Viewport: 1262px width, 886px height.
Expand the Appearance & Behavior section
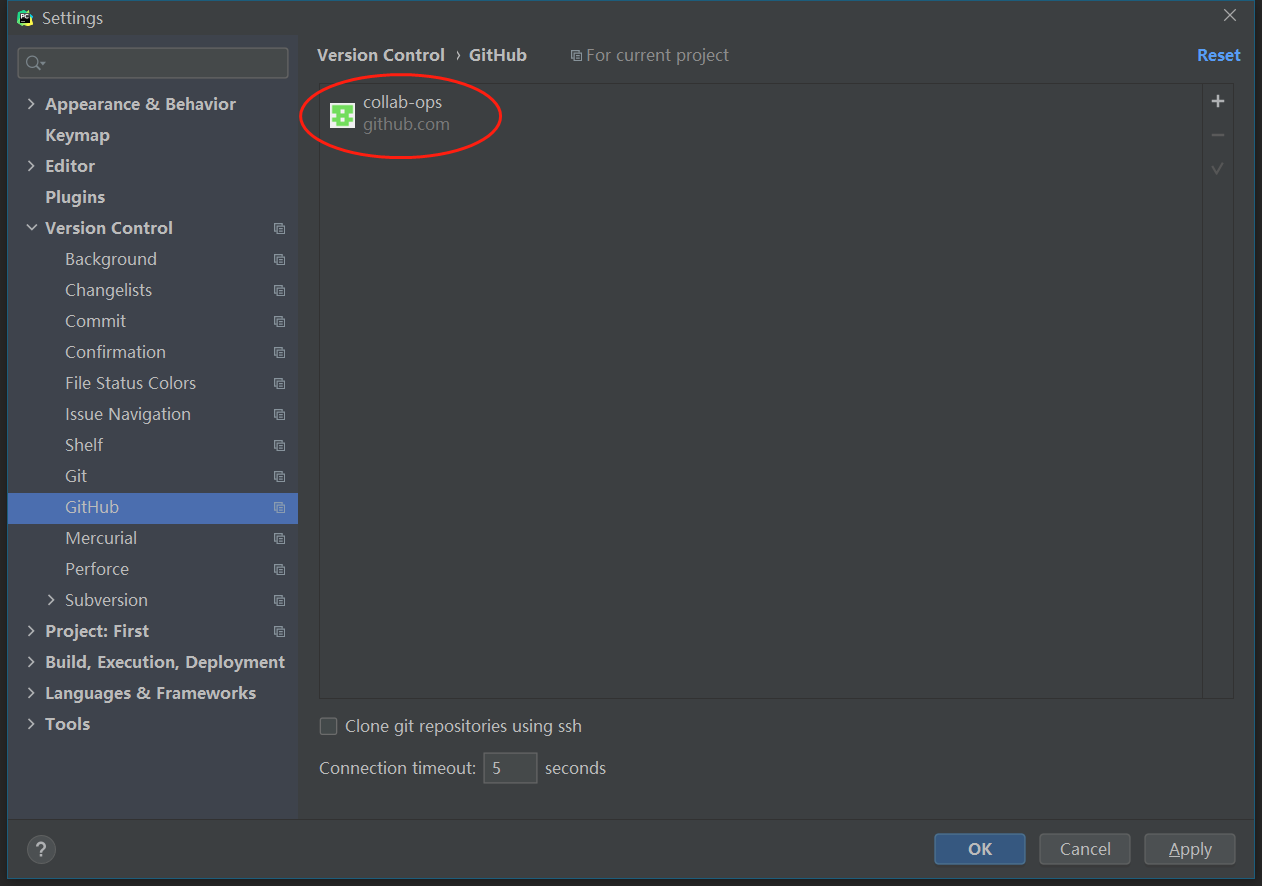click(x=31, y=103)
